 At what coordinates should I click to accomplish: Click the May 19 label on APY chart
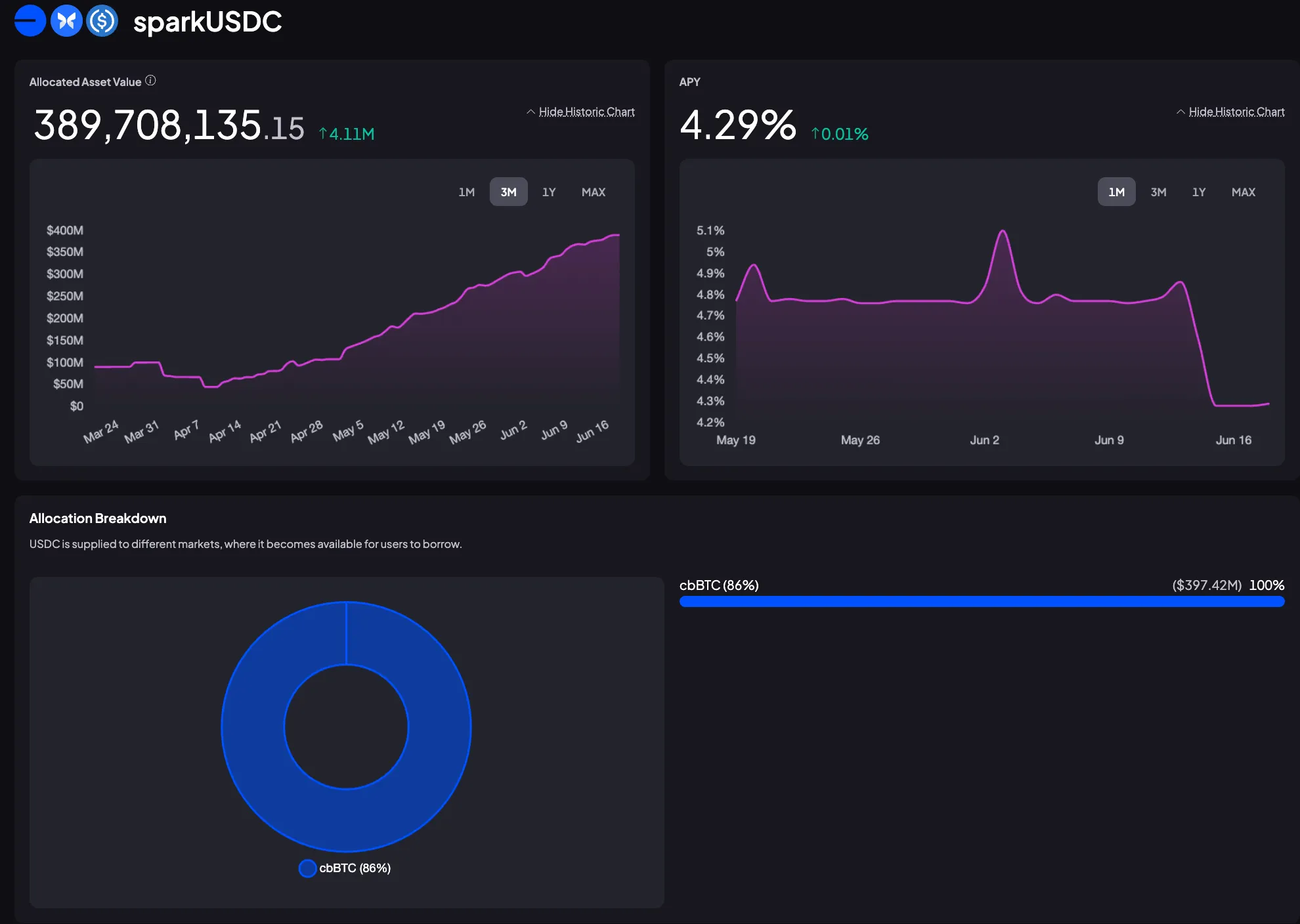(735, 440)
